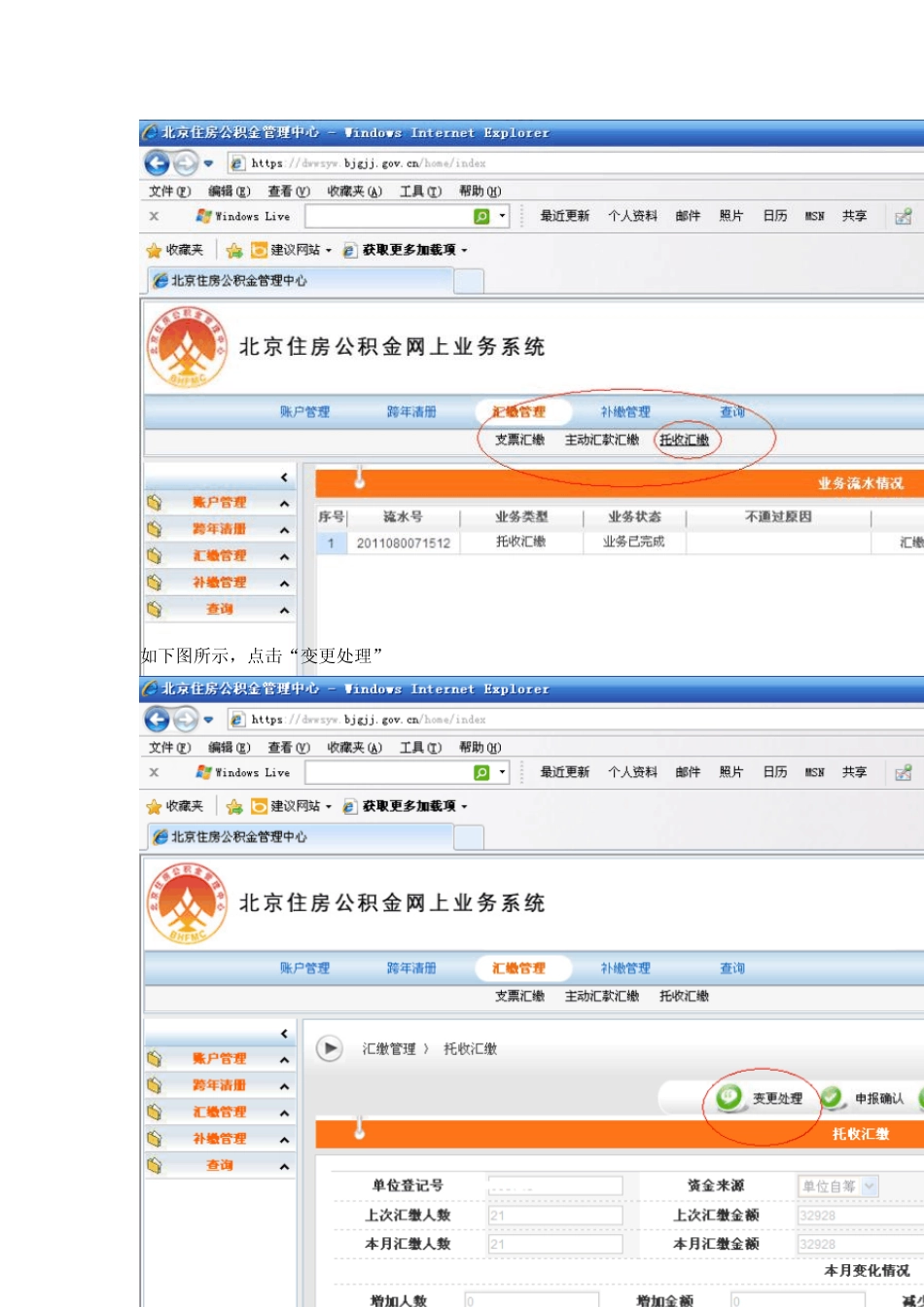This screenshot has height=1307, width=924.
Task: Click 日历 on Windows Live toolbar, 变更处理 window
Action: click(x=775, y=772)
